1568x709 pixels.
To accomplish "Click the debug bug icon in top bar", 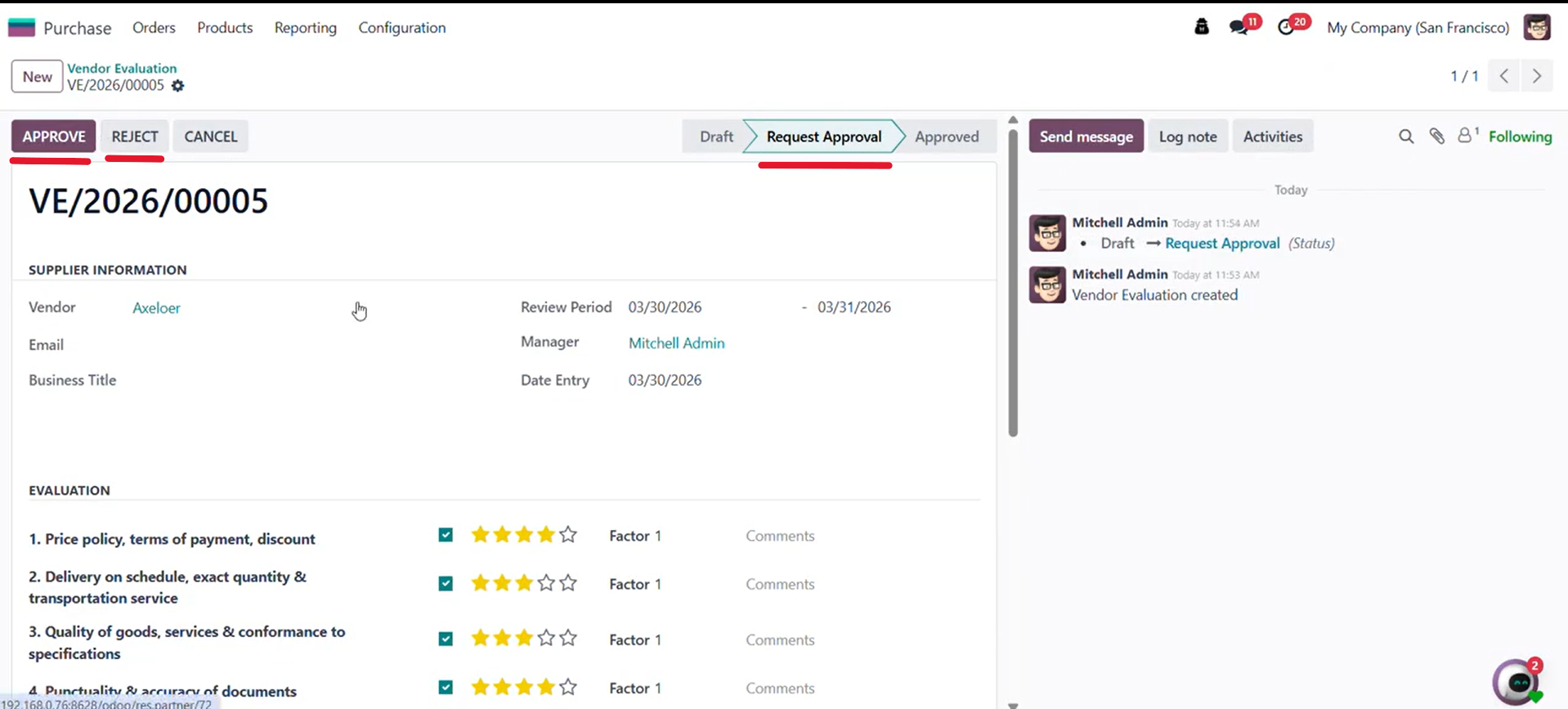I will [x=1201, y=27].
